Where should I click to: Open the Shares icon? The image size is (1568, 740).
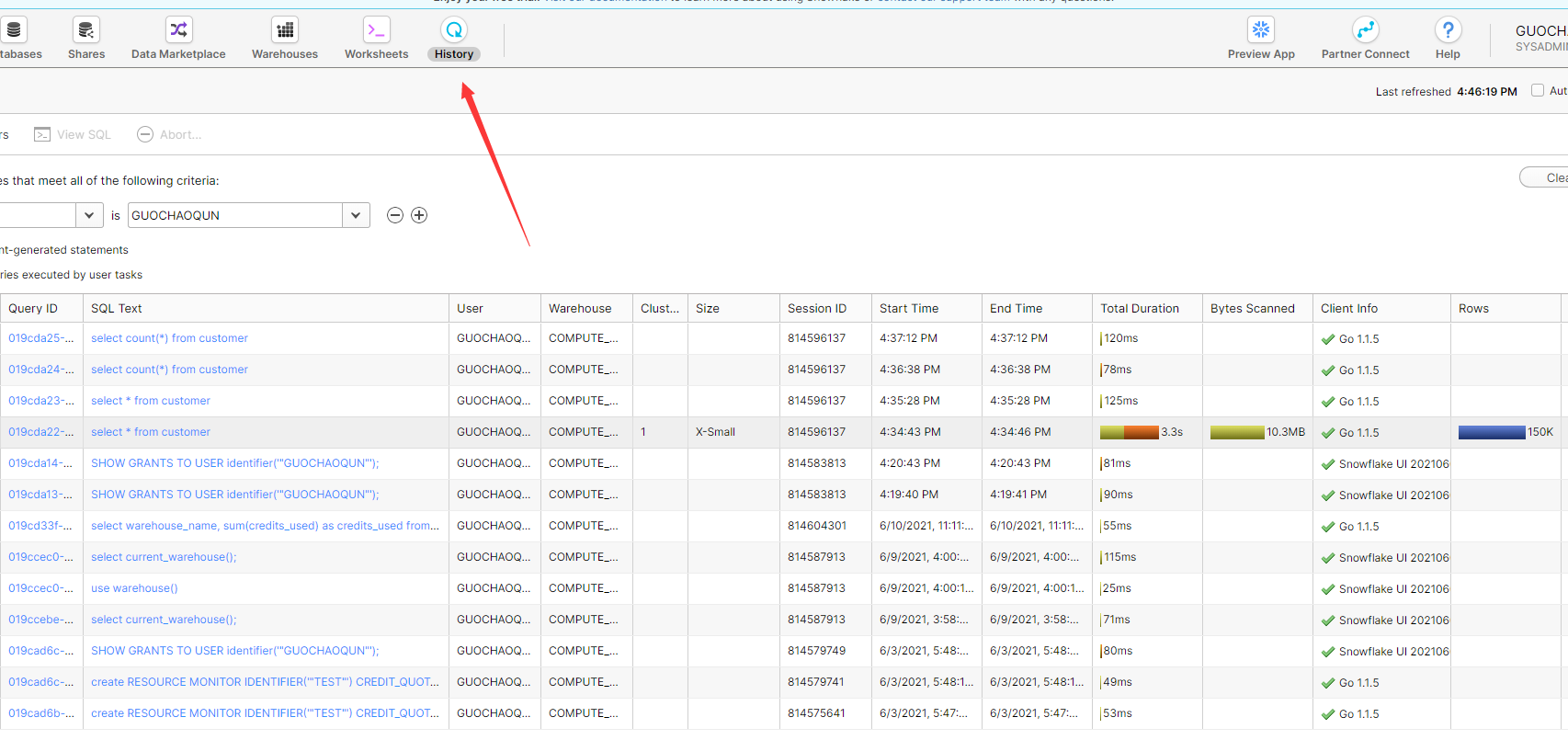coord(86,30)
